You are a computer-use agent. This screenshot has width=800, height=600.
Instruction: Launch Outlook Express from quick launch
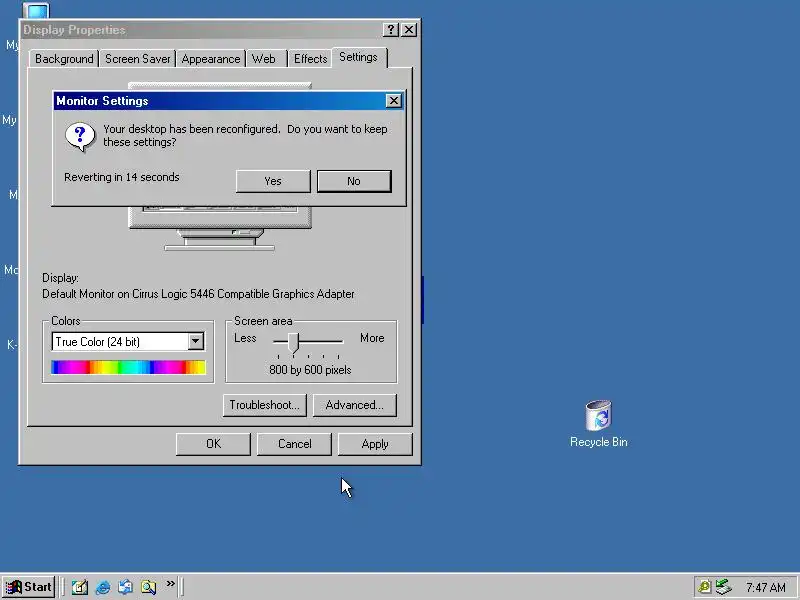[126, 587]
